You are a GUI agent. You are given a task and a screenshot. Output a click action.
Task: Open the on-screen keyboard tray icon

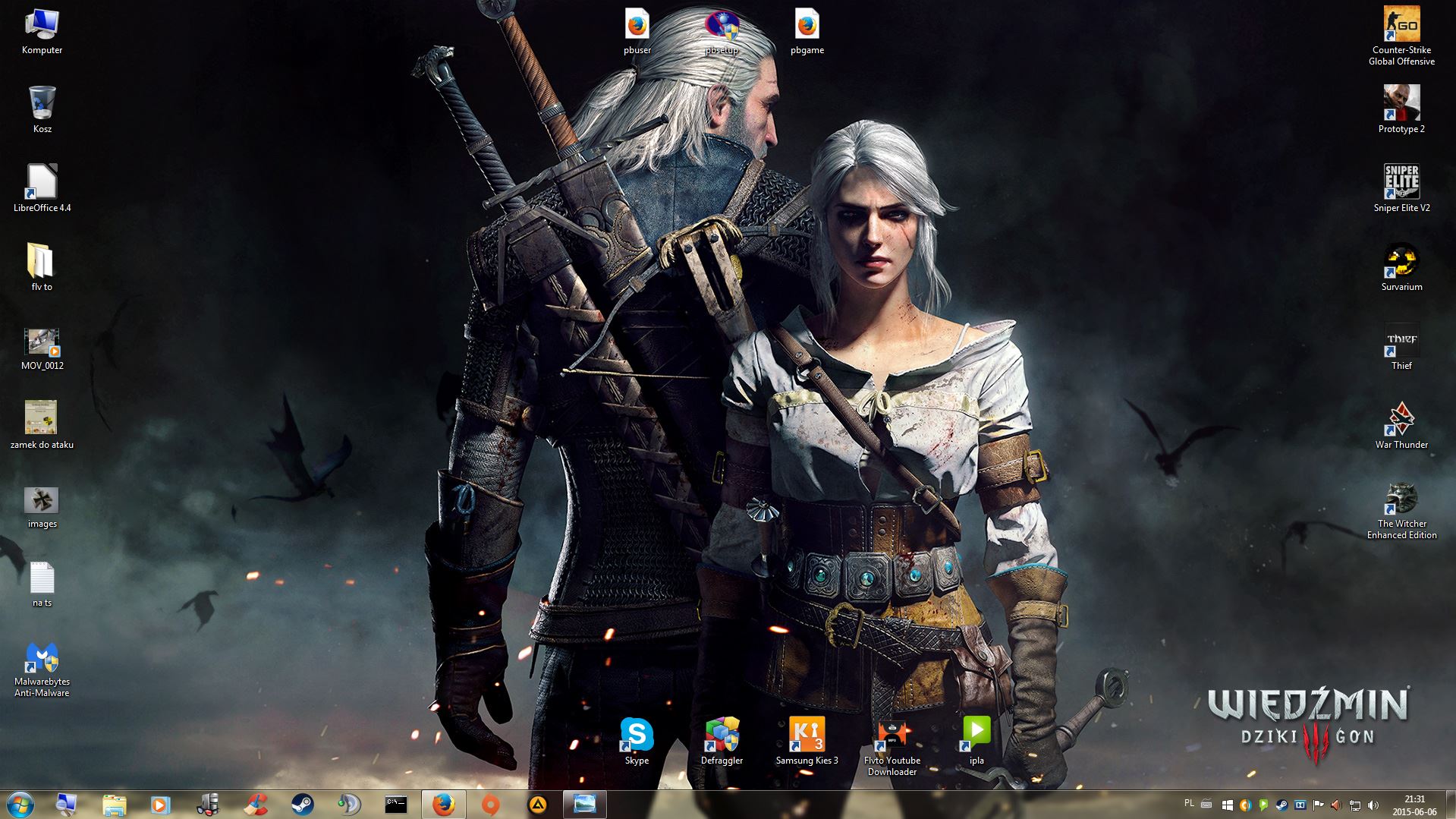coord(1206,805)
